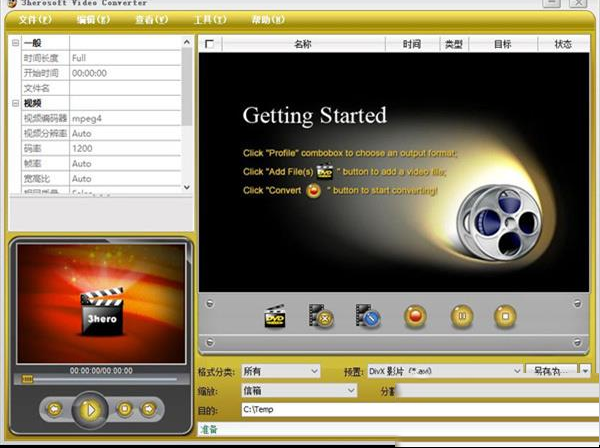Stop conversion with the round stop button

coord(505,318)
